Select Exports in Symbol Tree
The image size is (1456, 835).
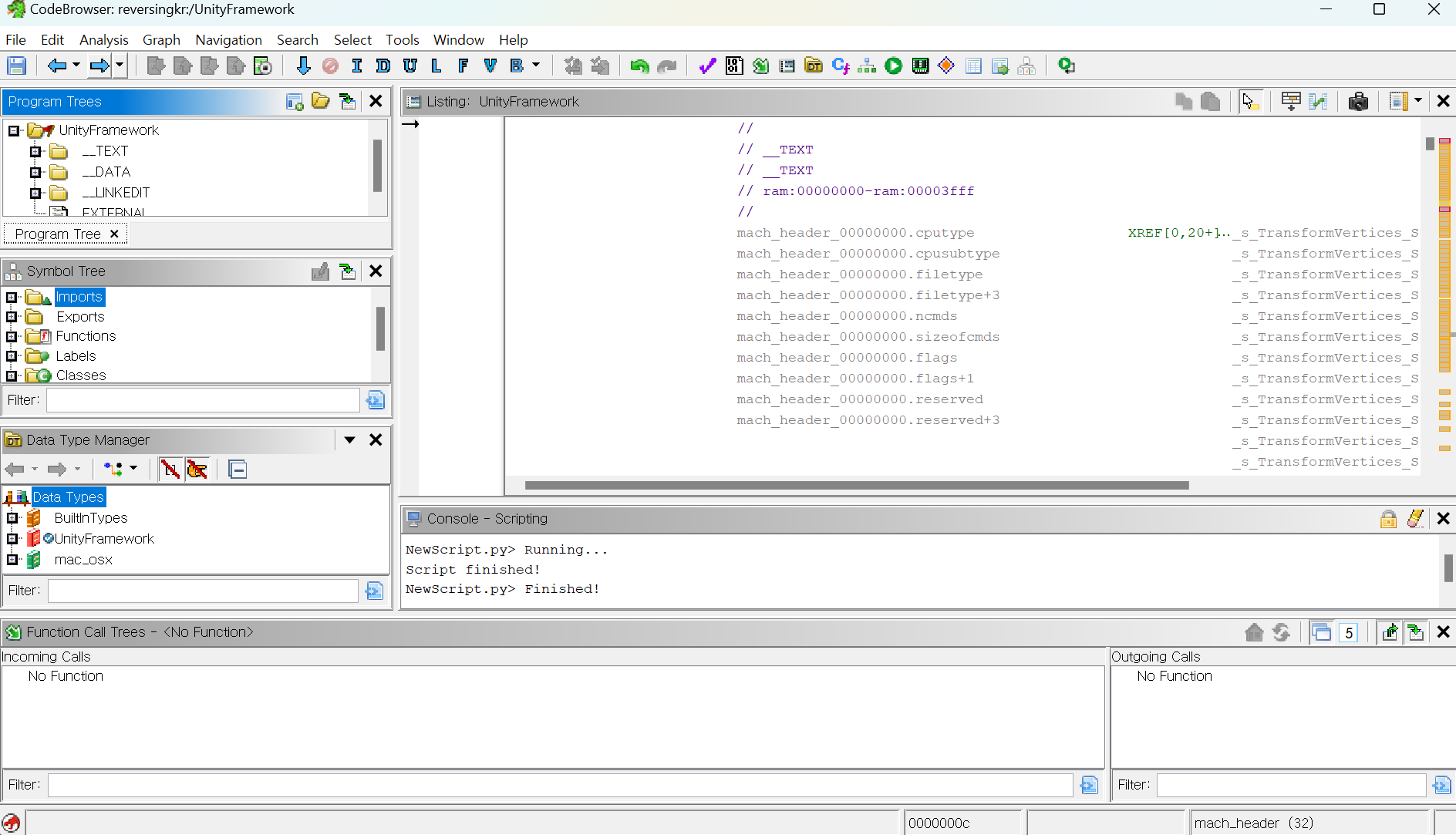pyautogui.click(x=80, y=317)
